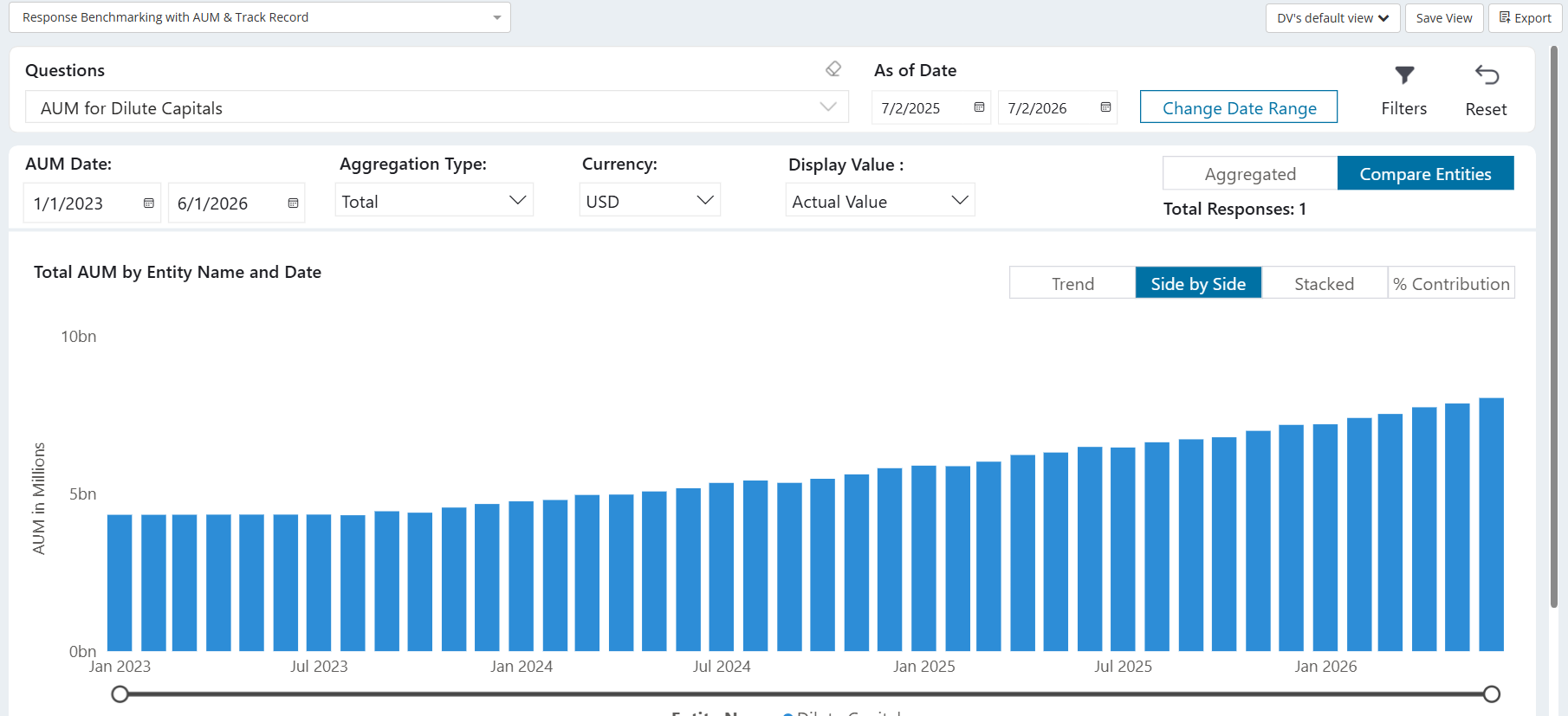The height and width of the screenshot is (716, 1568).
Task: Expand the Aggregation Type Total dropdown
Action: coord(434,201)
